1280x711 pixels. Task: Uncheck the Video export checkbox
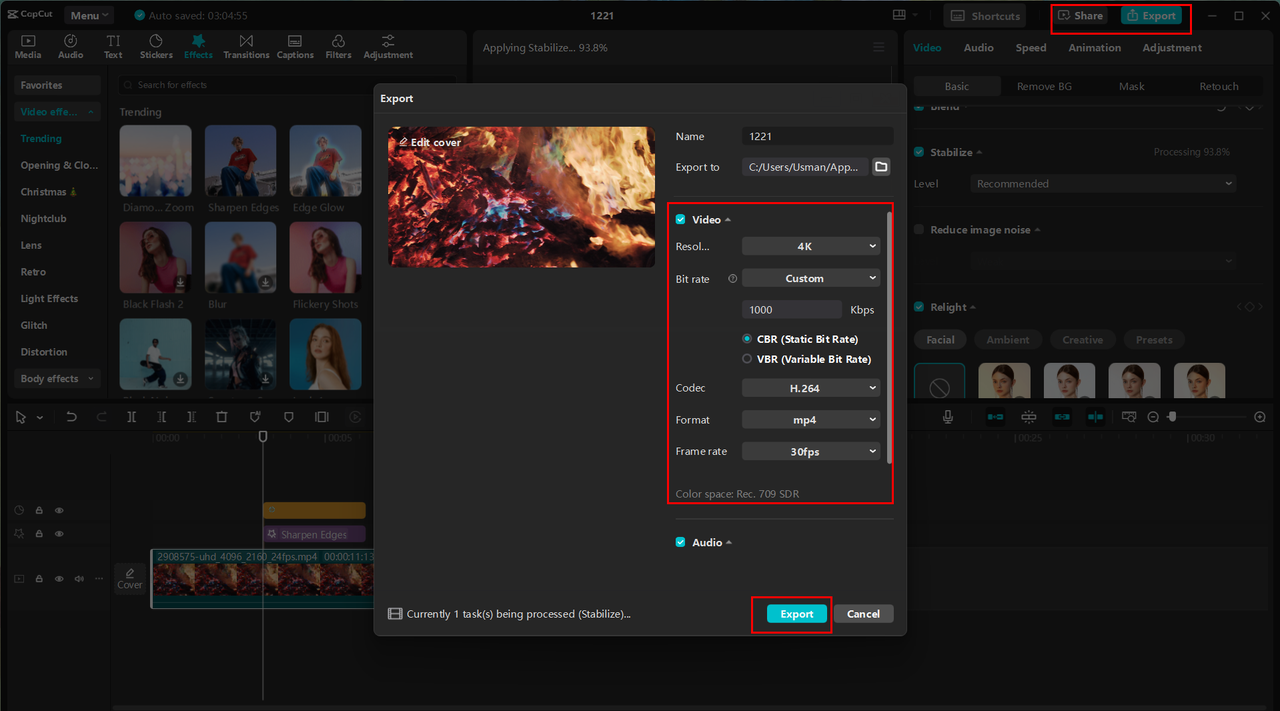pyautogui.click(x=681, y=219)
